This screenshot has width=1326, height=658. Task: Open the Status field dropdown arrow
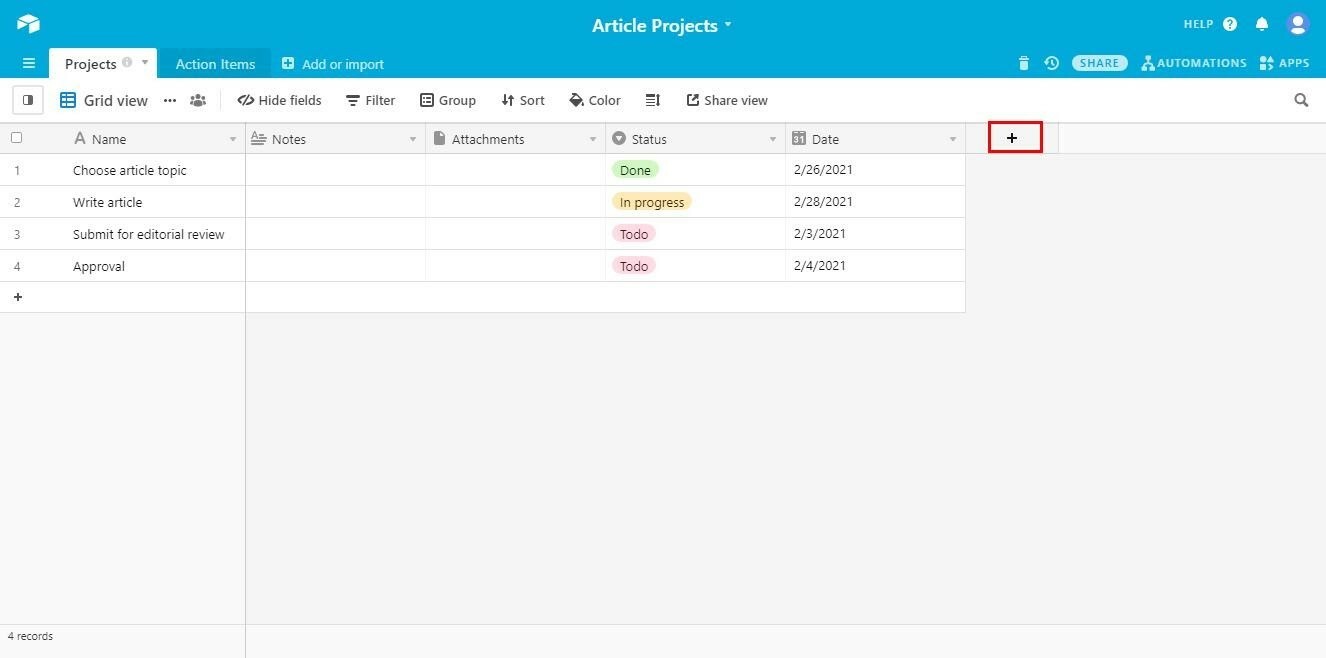click(x=773, y=139)
